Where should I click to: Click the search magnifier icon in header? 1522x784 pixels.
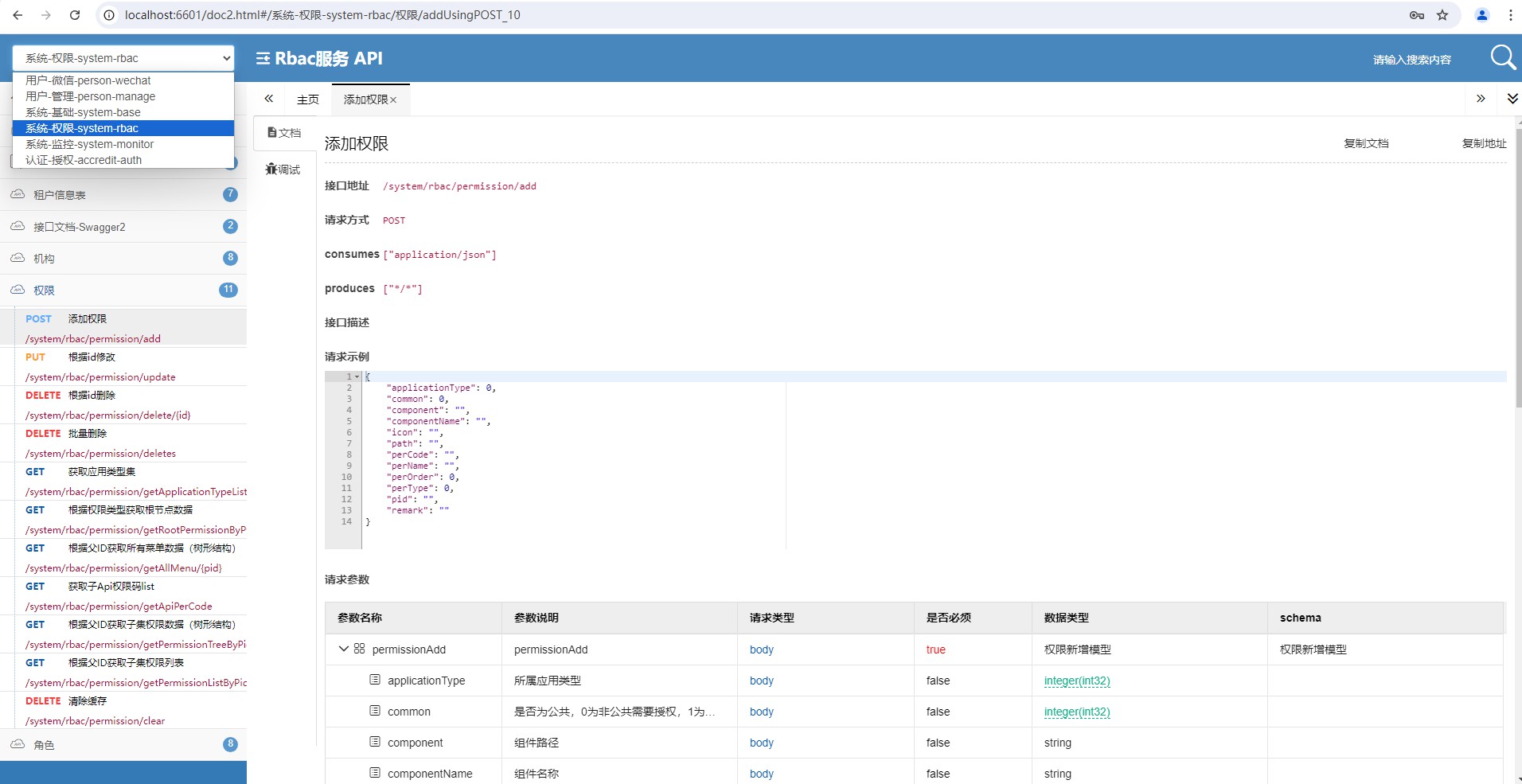coord(1503,57)
